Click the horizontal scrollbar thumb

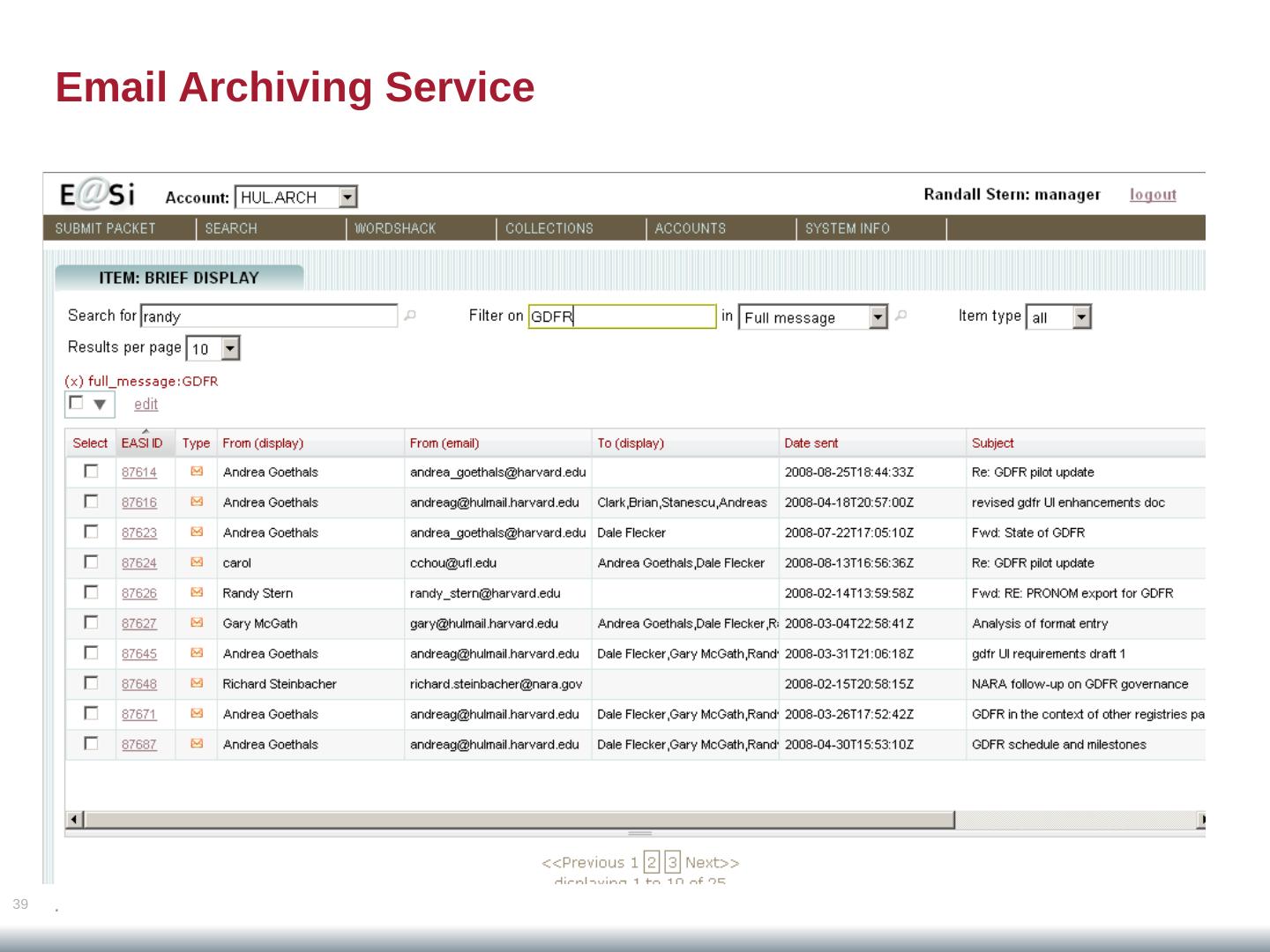tap(519, 820)
